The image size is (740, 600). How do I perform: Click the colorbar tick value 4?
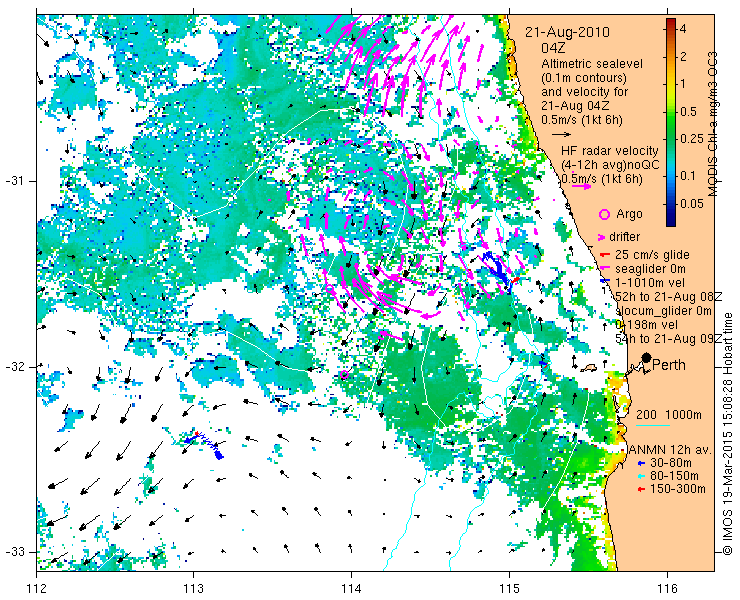point(683,29)
